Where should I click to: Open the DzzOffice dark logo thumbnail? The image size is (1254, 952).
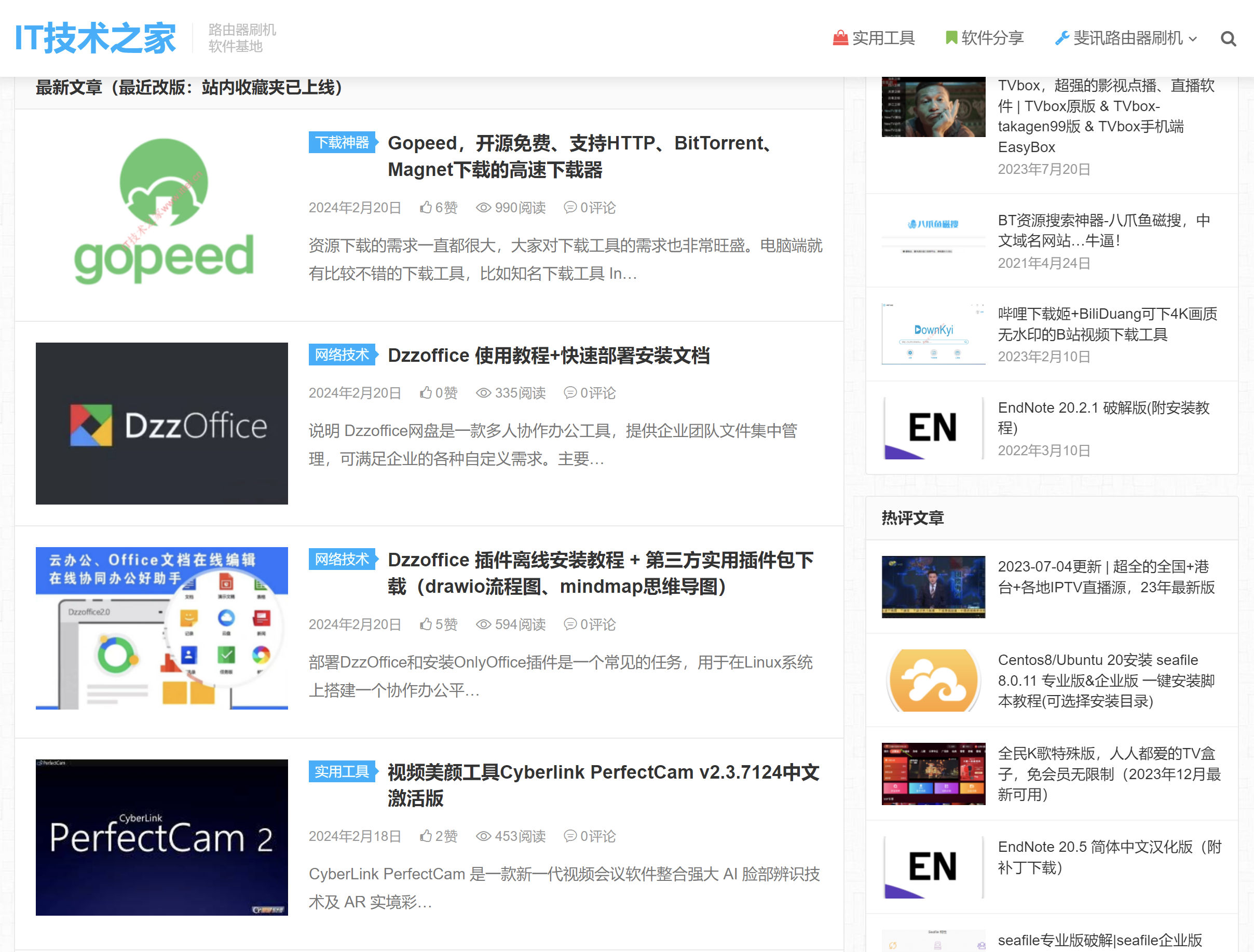pyautogui.click(x=162, y=423)
